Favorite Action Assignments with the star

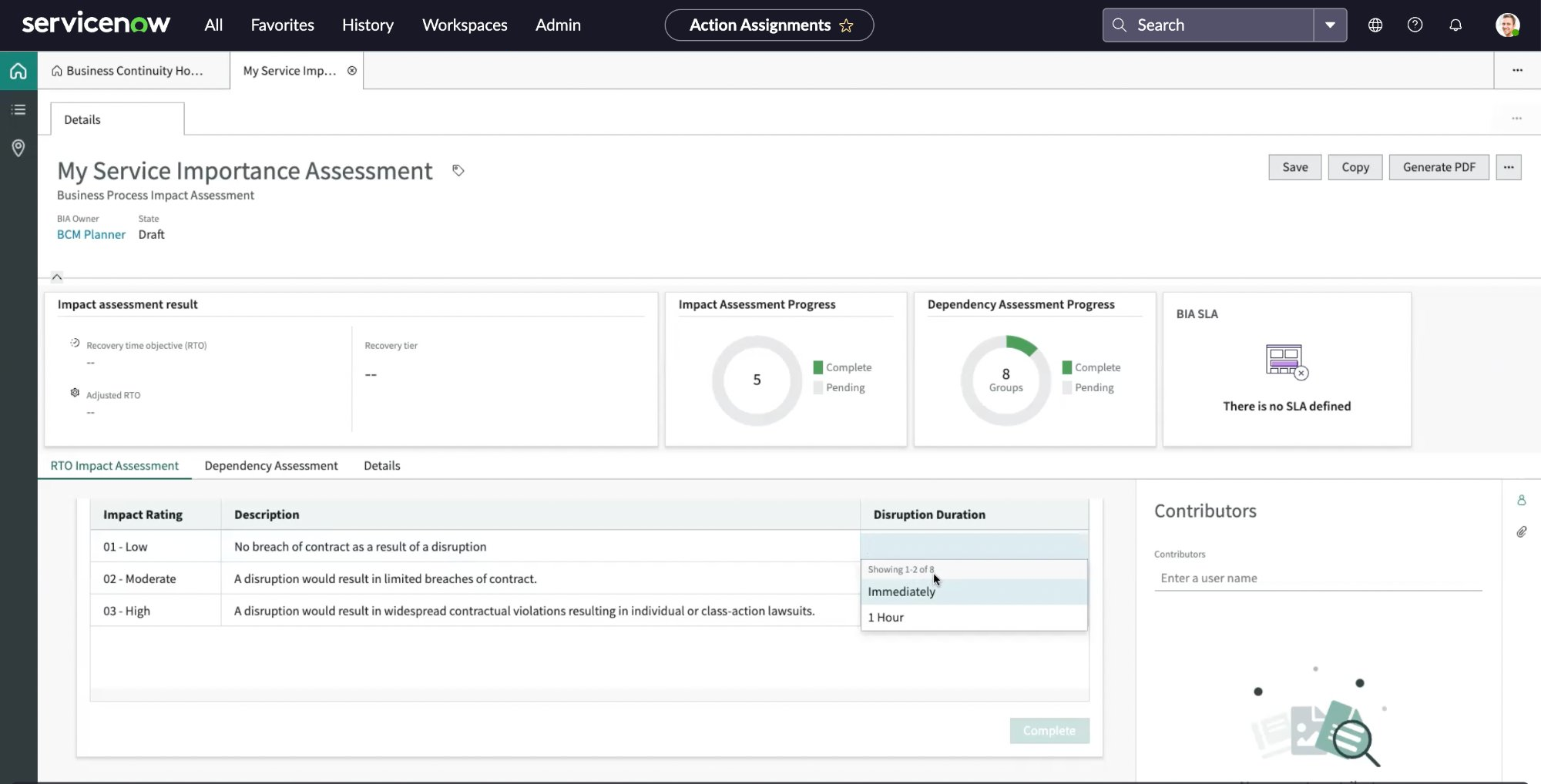[x=847, y=25]
